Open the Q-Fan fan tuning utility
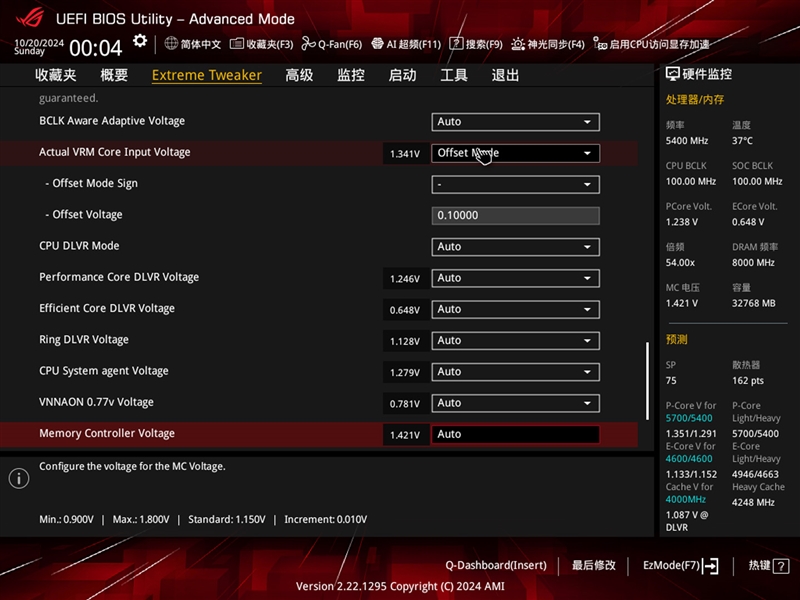The image size is (800, 600). [336, 43]
